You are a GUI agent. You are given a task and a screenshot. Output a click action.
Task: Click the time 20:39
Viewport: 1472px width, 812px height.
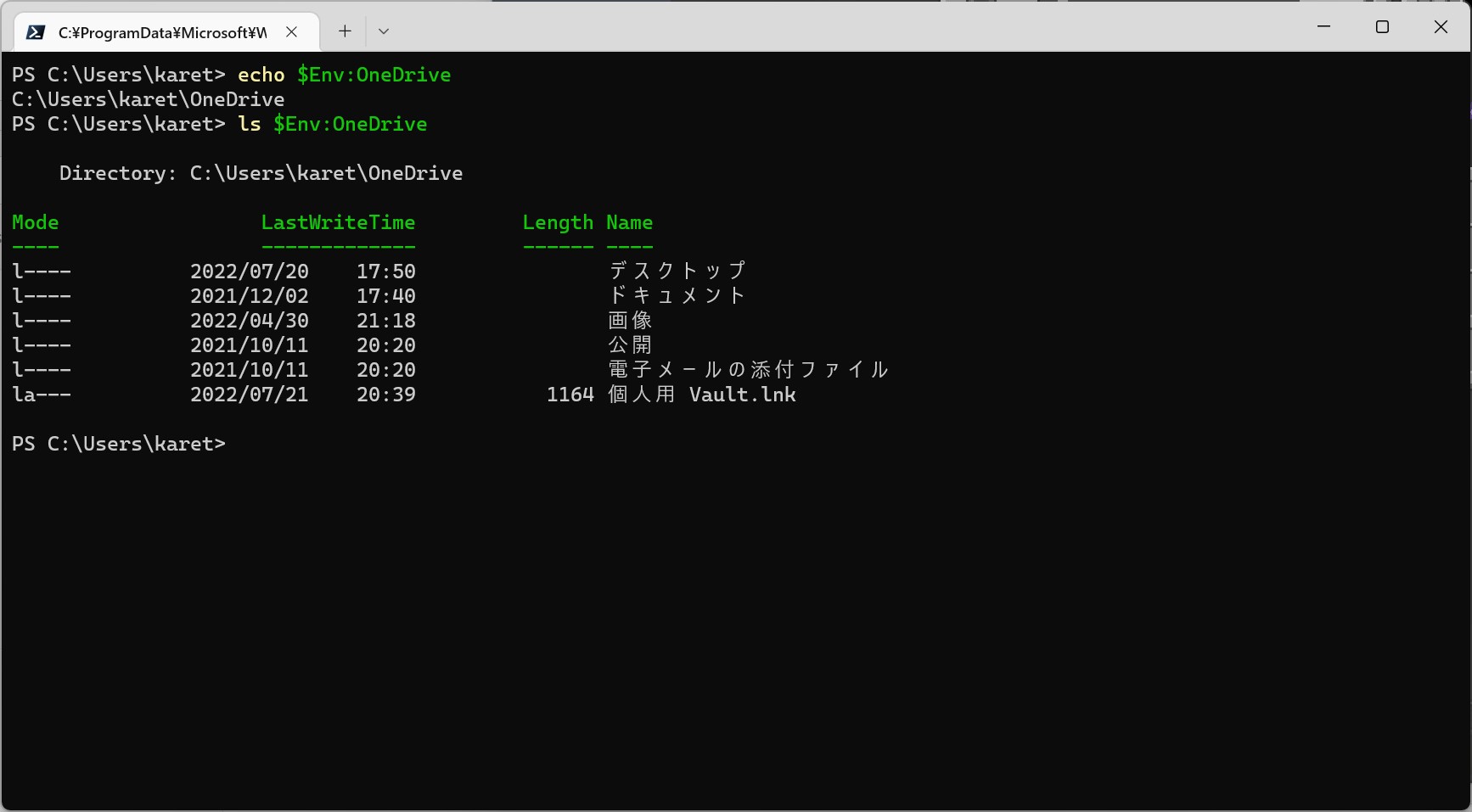pyautogui.click(x=386, y=395)
